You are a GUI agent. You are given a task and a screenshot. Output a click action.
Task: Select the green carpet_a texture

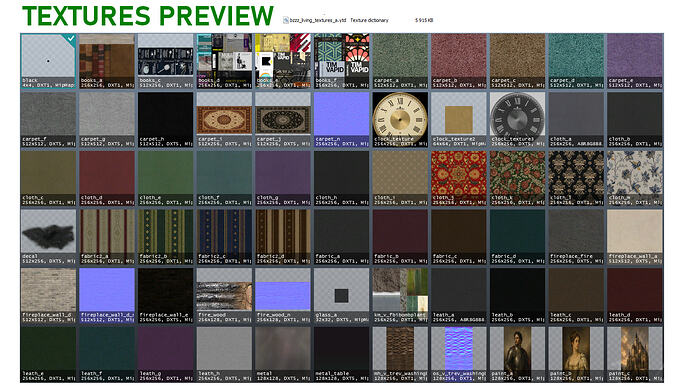click(x=400, y=61)
